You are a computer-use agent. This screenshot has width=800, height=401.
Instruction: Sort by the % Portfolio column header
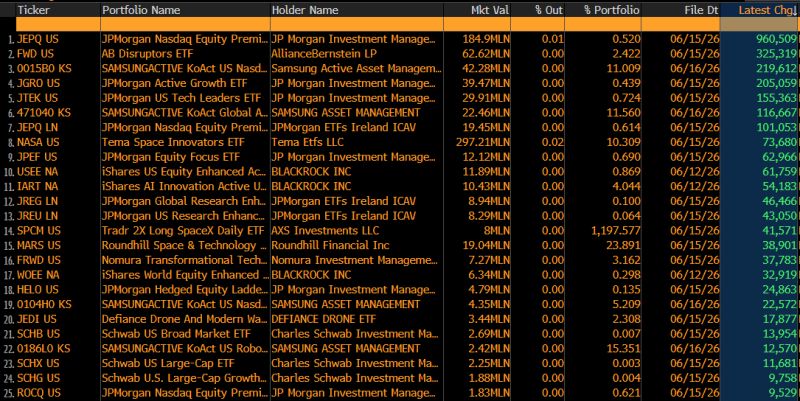(603, 10)
